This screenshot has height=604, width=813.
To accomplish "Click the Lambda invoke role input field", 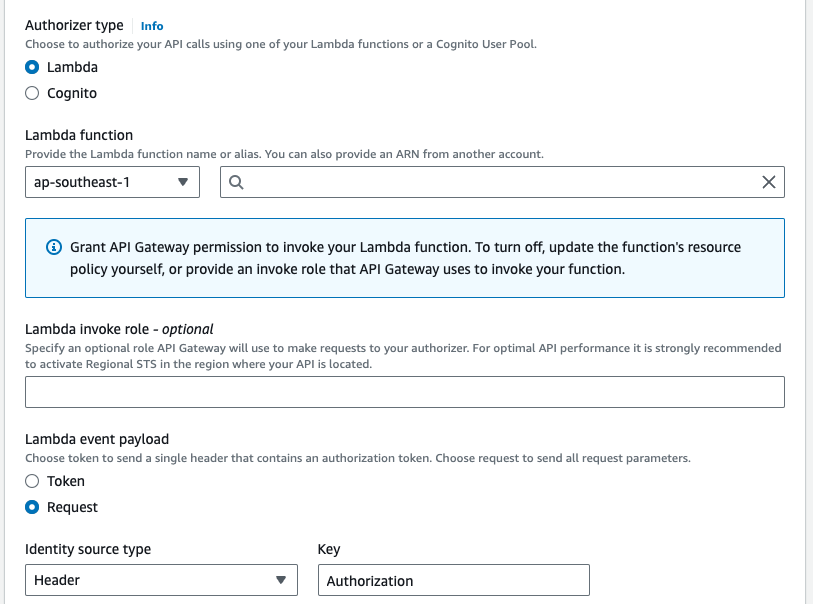I will coord(405,392).
